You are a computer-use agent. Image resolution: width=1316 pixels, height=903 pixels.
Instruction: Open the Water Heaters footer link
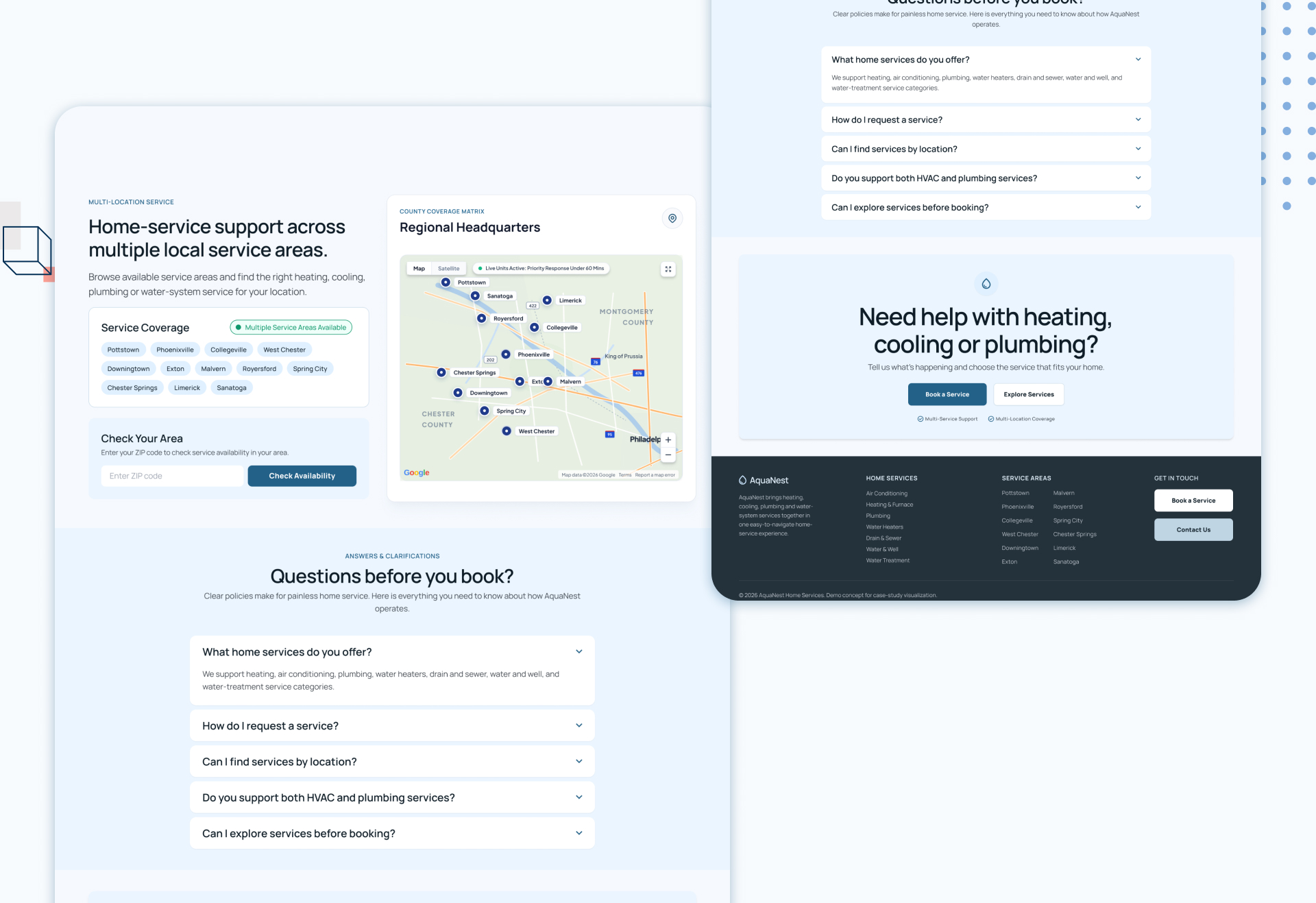point(884,527)
